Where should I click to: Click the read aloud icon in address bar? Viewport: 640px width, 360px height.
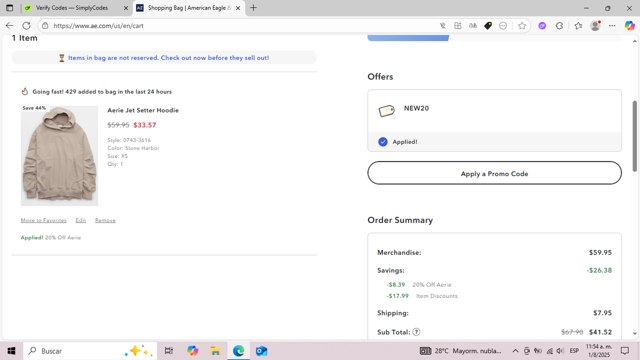(443, 26)
